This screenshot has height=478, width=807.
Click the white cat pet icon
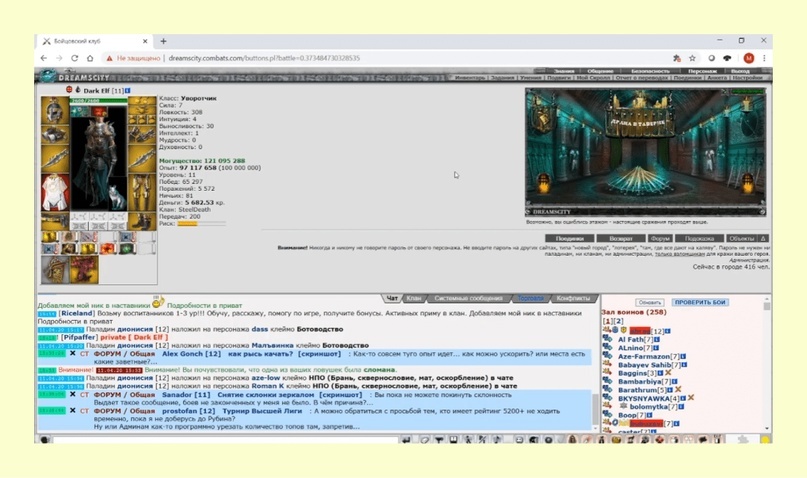[117, 198]
